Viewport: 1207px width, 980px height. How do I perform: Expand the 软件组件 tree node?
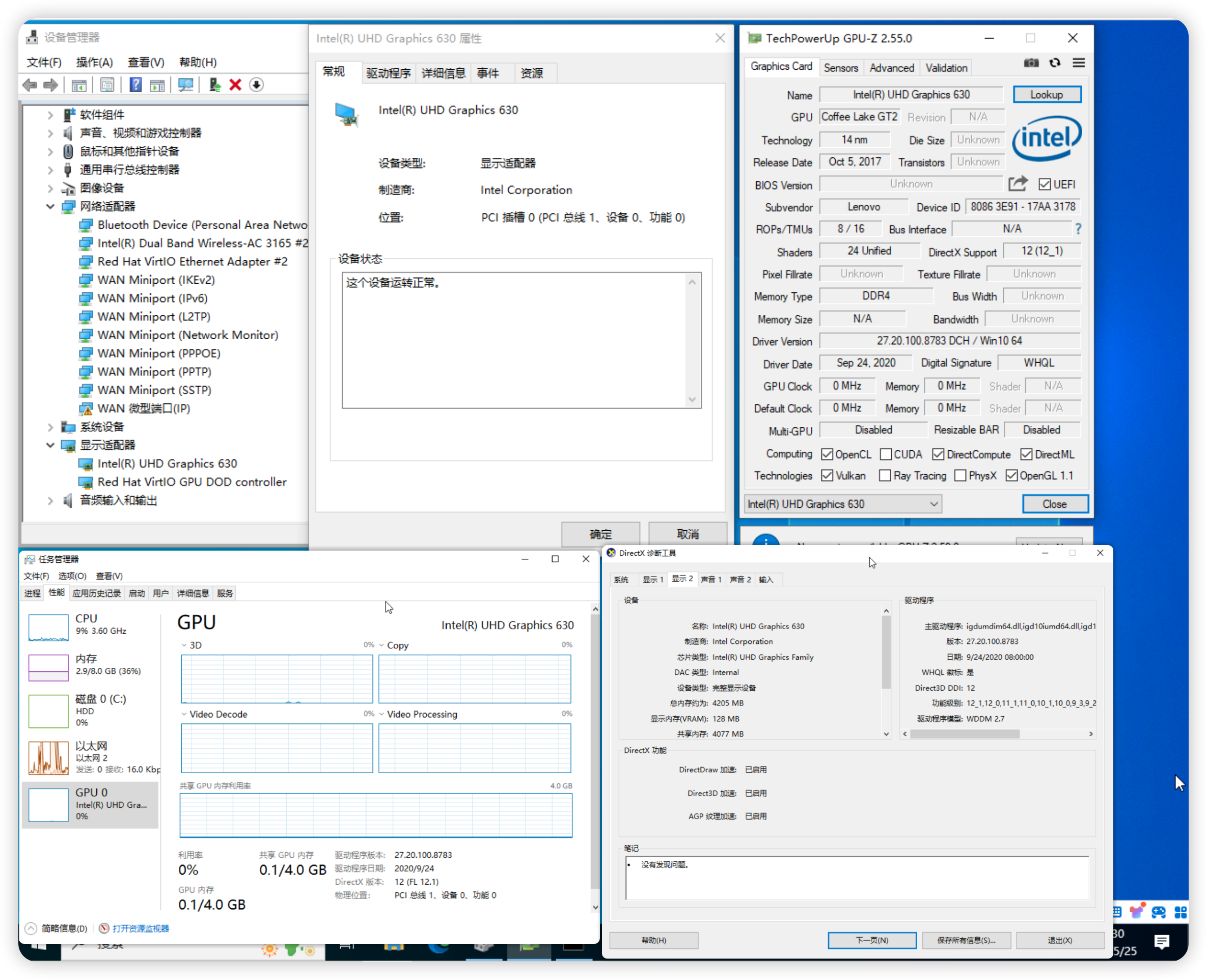tap(50, 115)
